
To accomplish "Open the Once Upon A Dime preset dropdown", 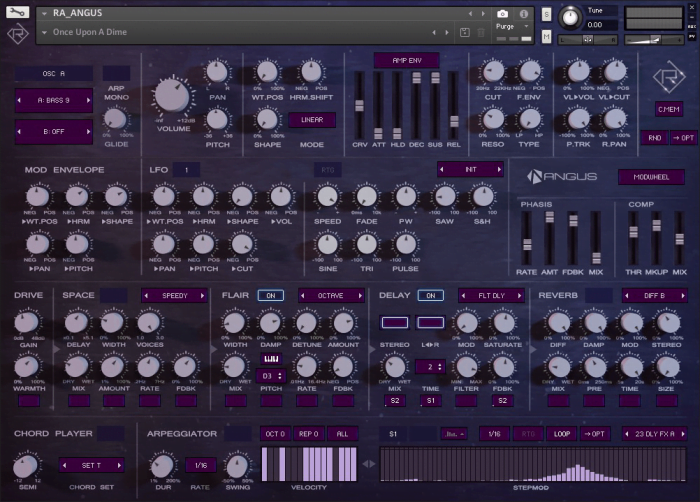I will click(45, 32).
